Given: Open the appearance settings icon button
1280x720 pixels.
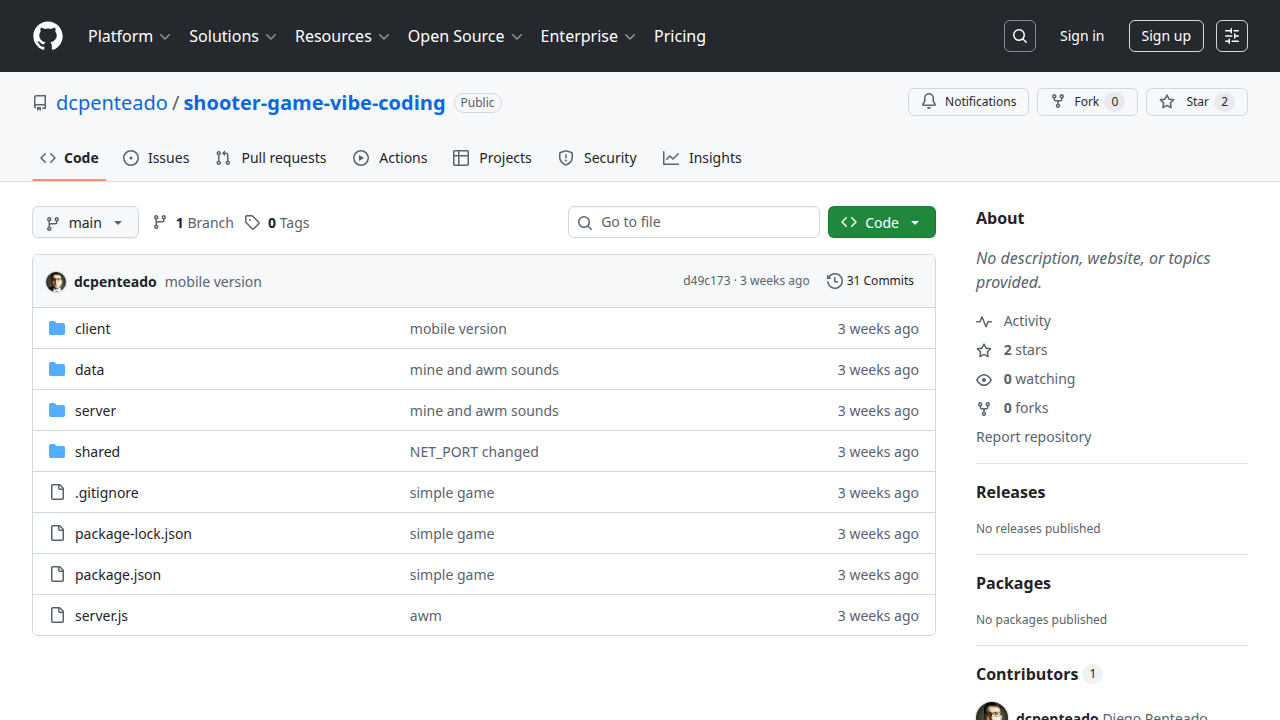Looking at the screenshot, I should 1232,36.
